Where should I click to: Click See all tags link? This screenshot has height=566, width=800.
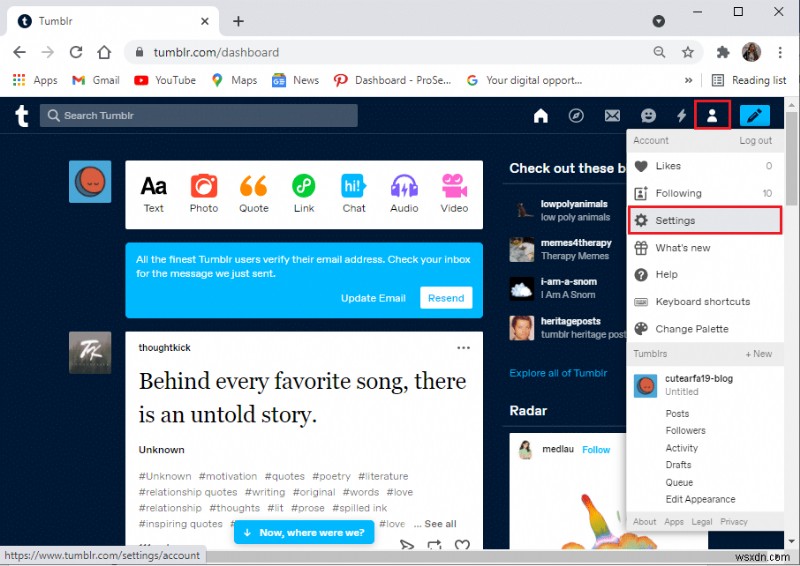point(440,524)
